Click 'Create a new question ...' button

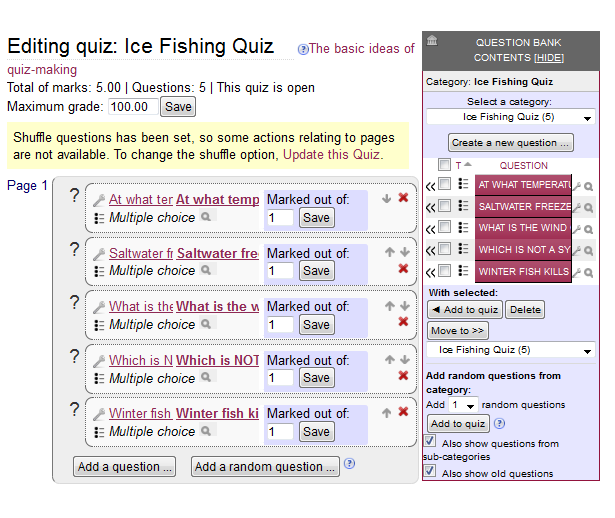click(x=511, y=143)
